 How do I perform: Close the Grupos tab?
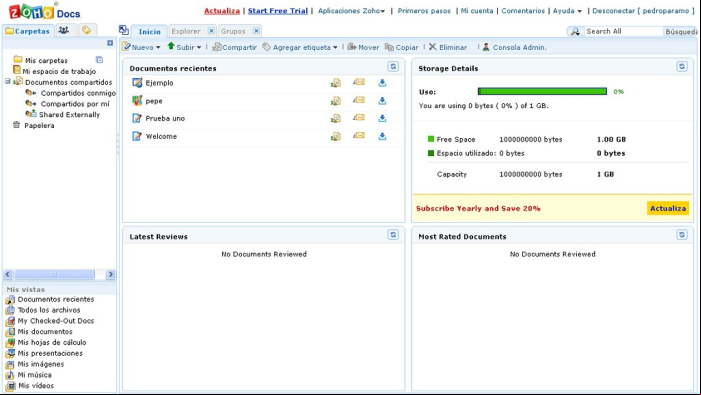click(256, 31)
